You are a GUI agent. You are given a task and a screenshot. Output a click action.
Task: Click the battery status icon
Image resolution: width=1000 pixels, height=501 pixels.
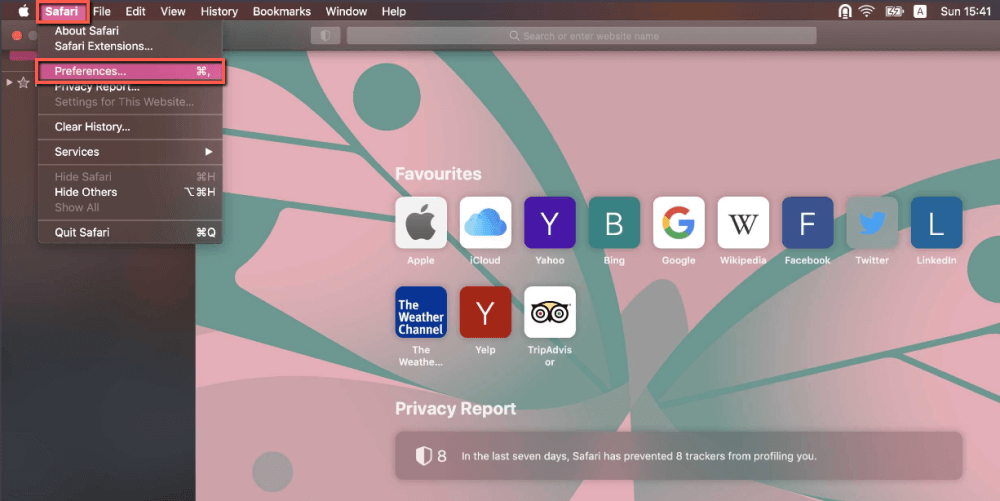pyautogui.click(x=894, y=11)
